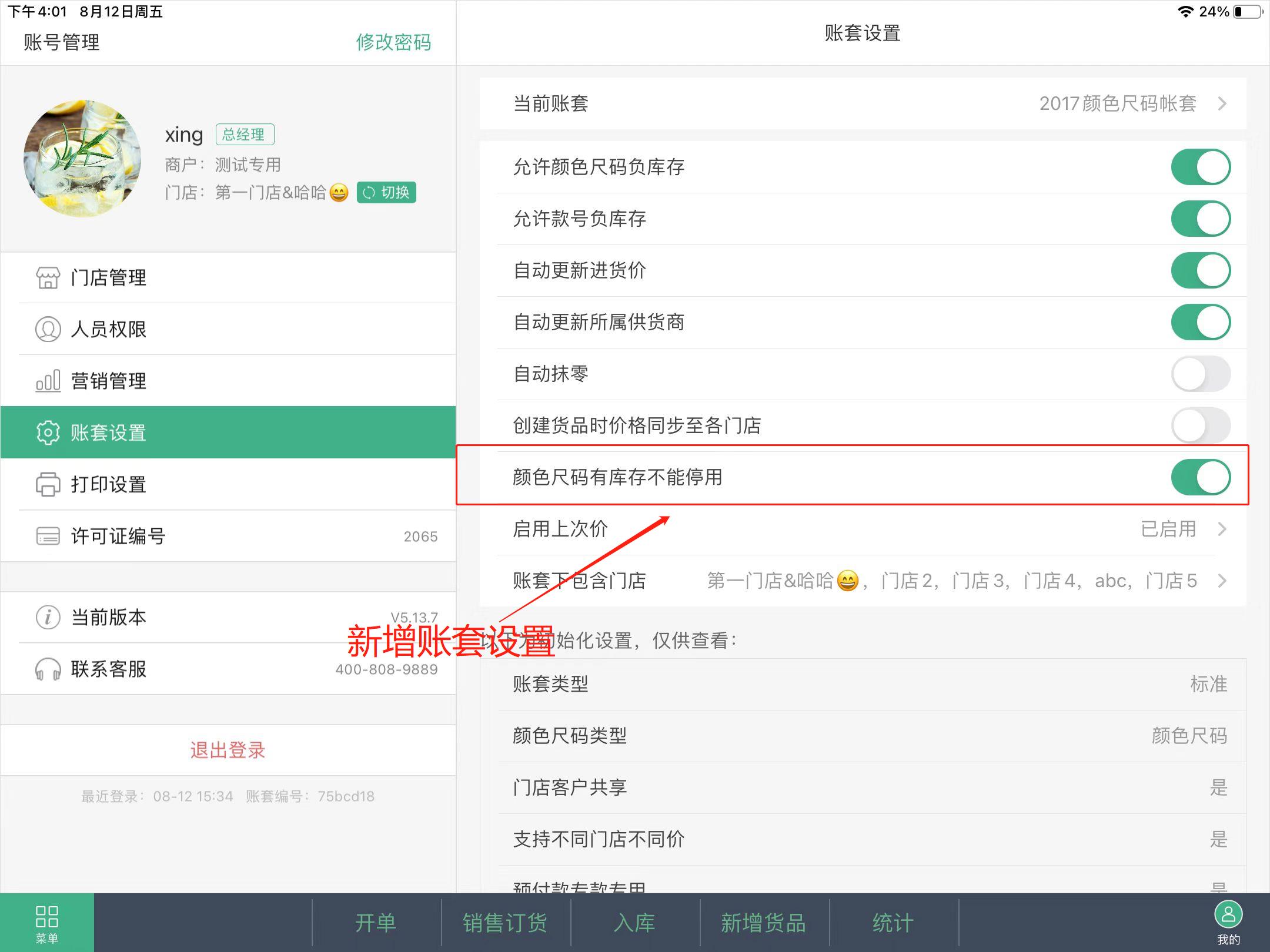This screenshot has height=952, width=1270.
Task: Open 人员权限 menu item
Action: [228, 329]
